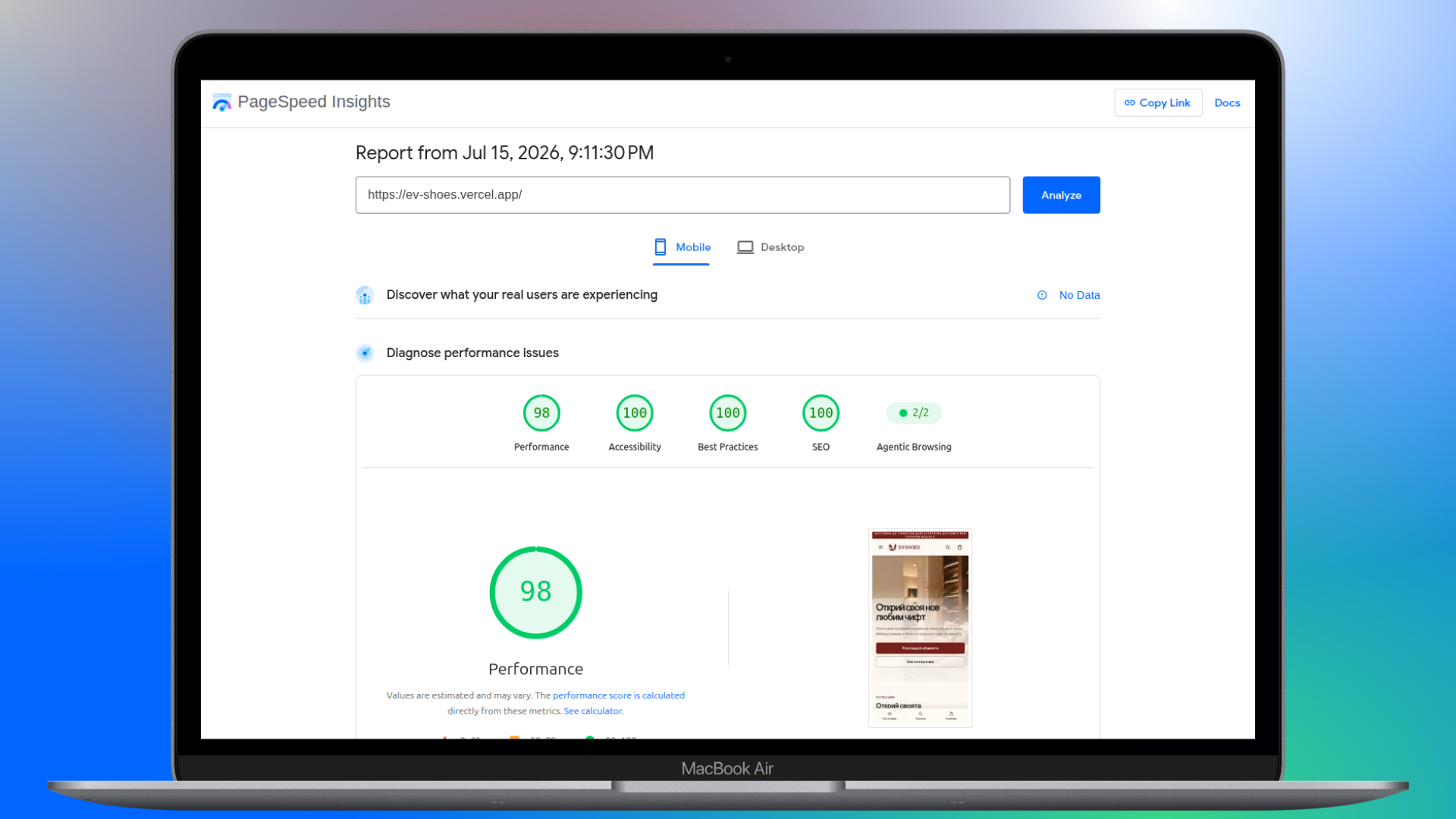The width and height of the screenshot is (1456, 819).
Task: Click the mobile page screenshot thumbnail
Action: pos(920,628)
